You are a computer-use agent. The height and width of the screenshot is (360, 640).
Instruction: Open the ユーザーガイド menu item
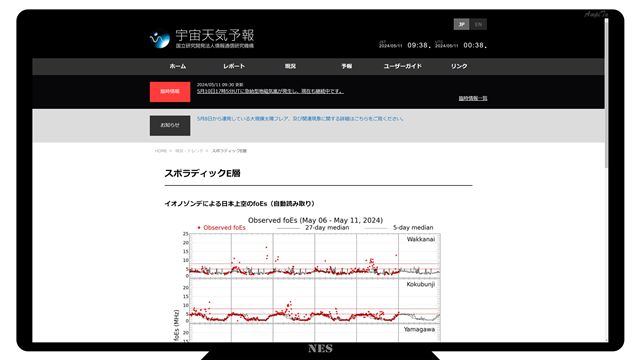point(402,66)
